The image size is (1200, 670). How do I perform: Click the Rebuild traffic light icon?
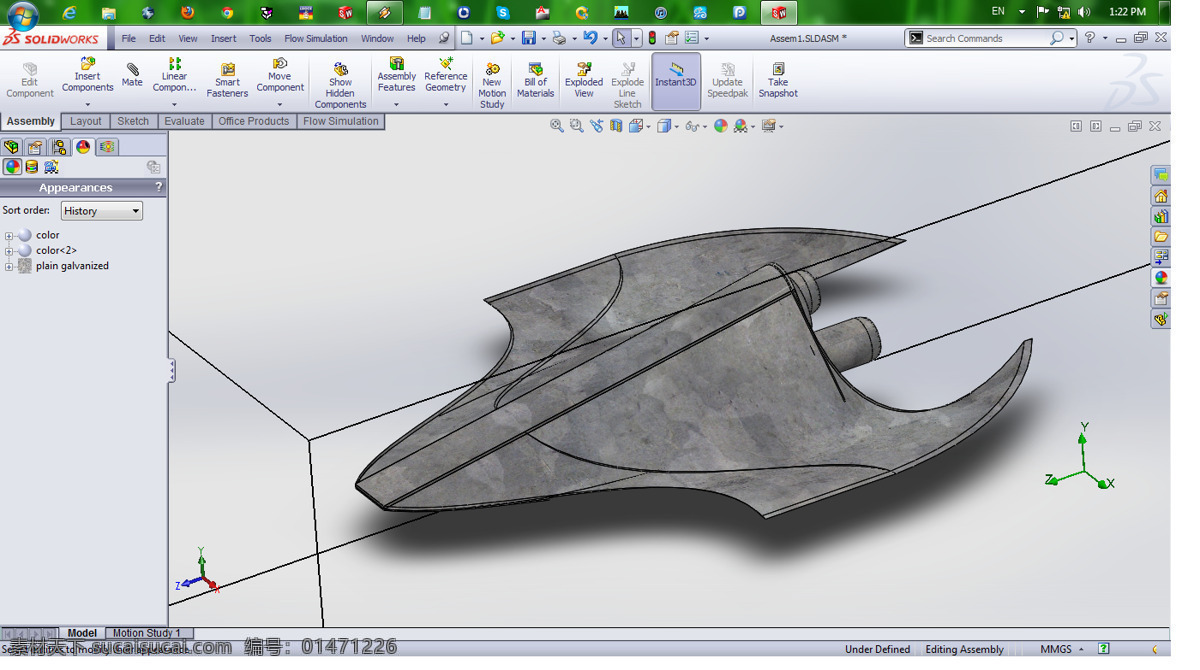(652, 38)
